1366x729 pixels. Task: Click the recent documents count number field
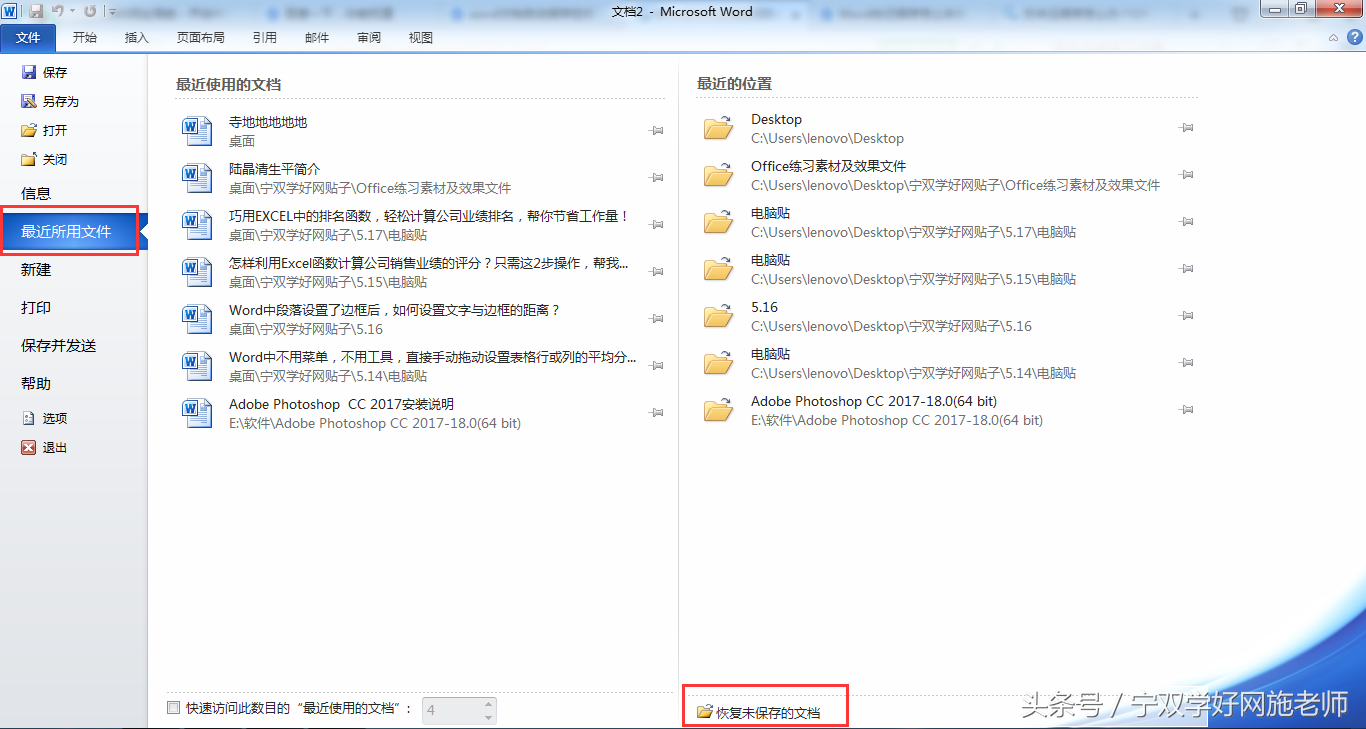click(x=453, y=711)
